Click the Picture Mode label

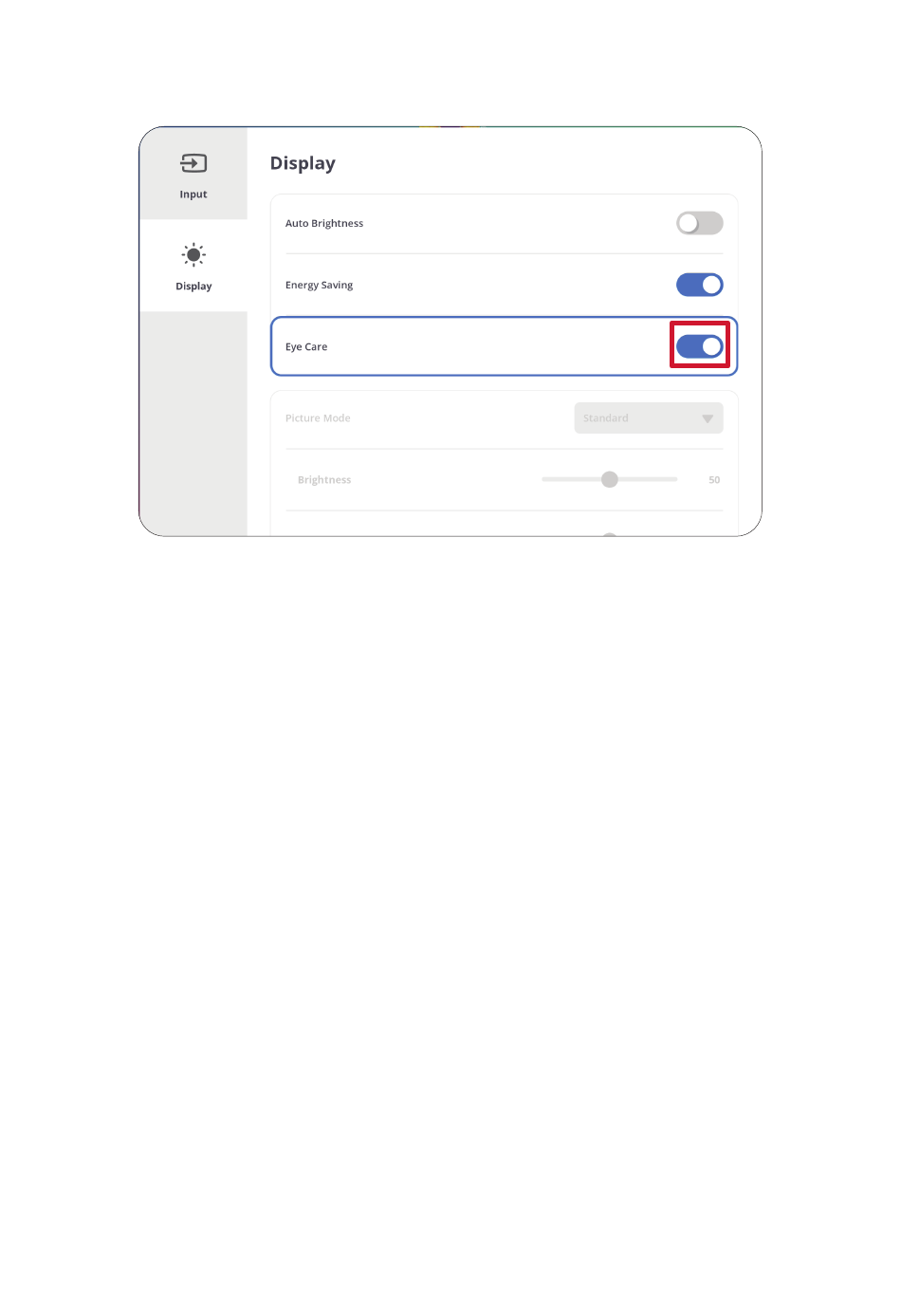tap(318, 418)
